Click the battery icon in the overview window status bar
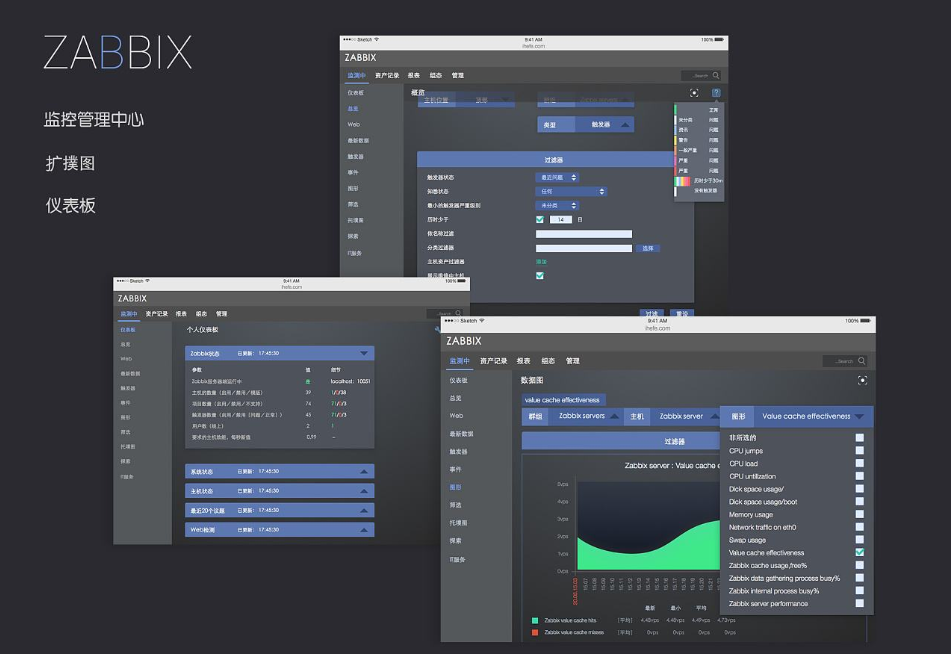This screenshot has width=951, height=654. pyautogui.click(x=719, y=39)
